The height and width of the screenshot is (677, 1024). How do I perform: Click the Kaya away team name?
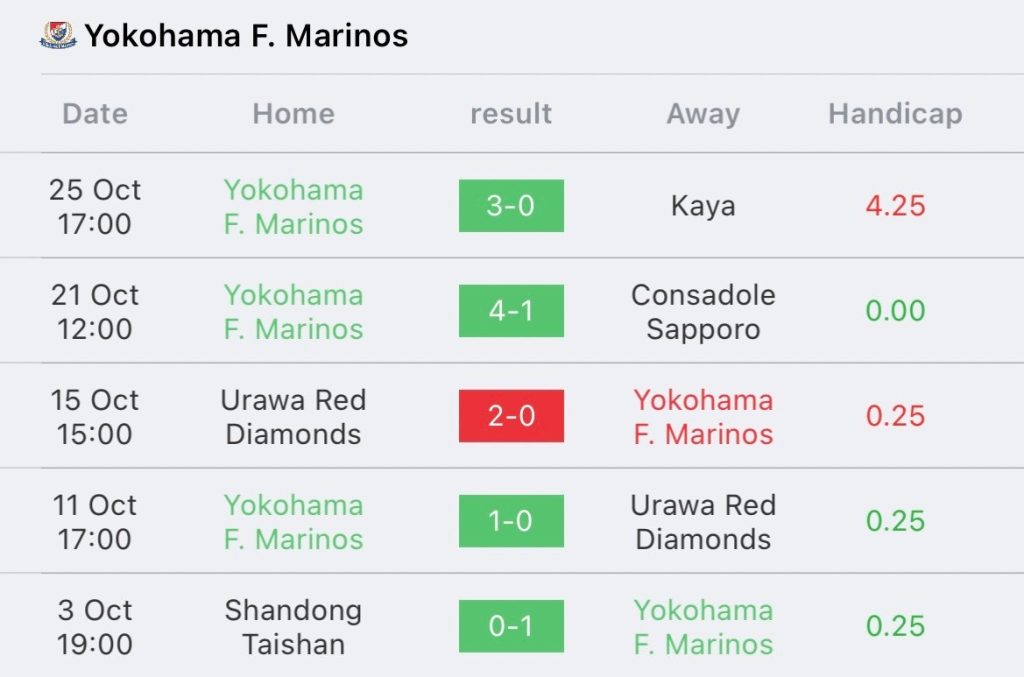pyautogui.click(x=703, y=206)
